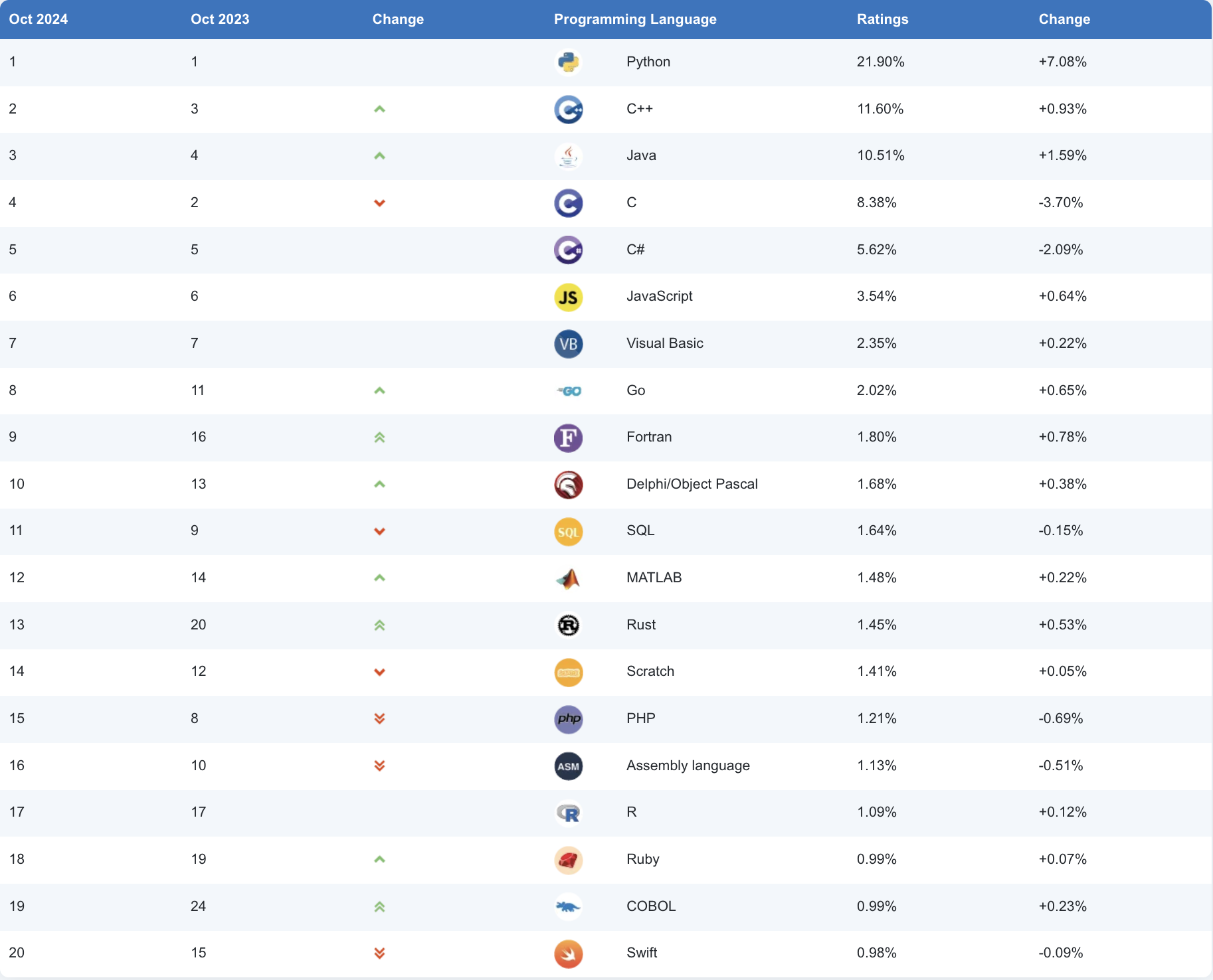This screenshot has height=980, width=1213.
Task: Click the Python logo icon
Action: pyautogui.click(x=568, y=62)
